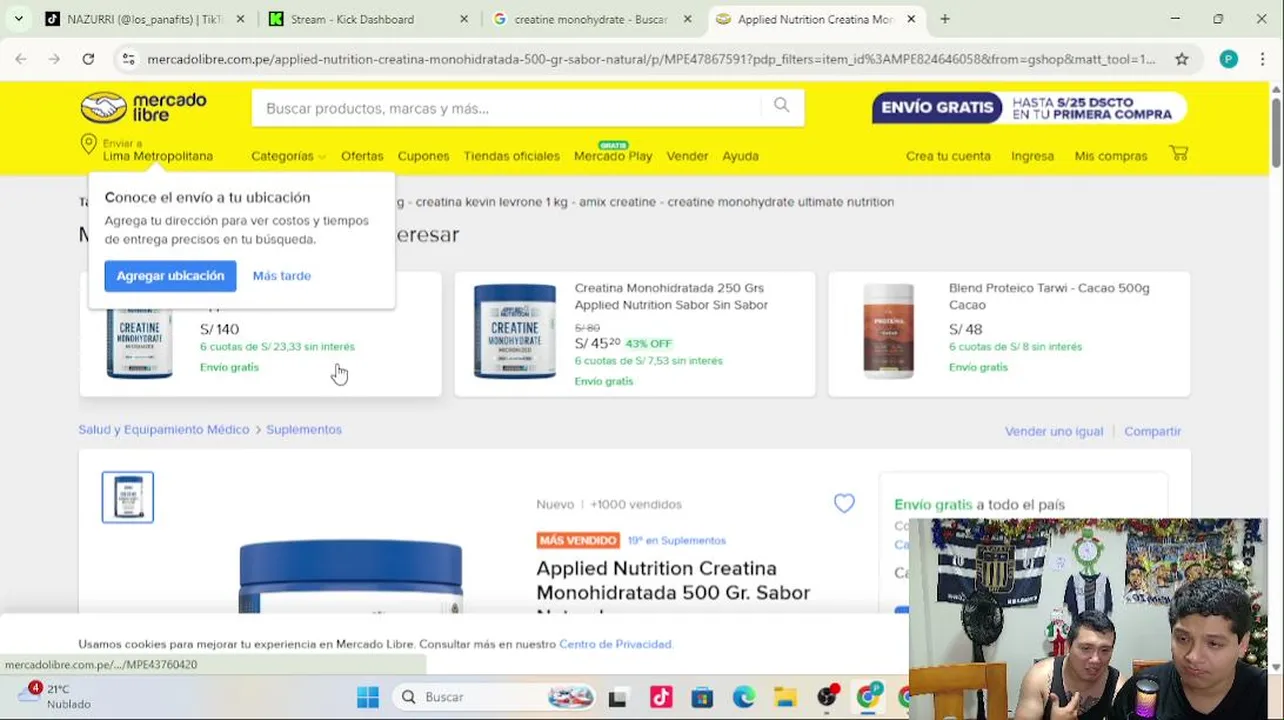The height and width of the screenshot is (720, 1284).
Task: Click the Chrome taskbar icon
Action: (x=869, y=697)
